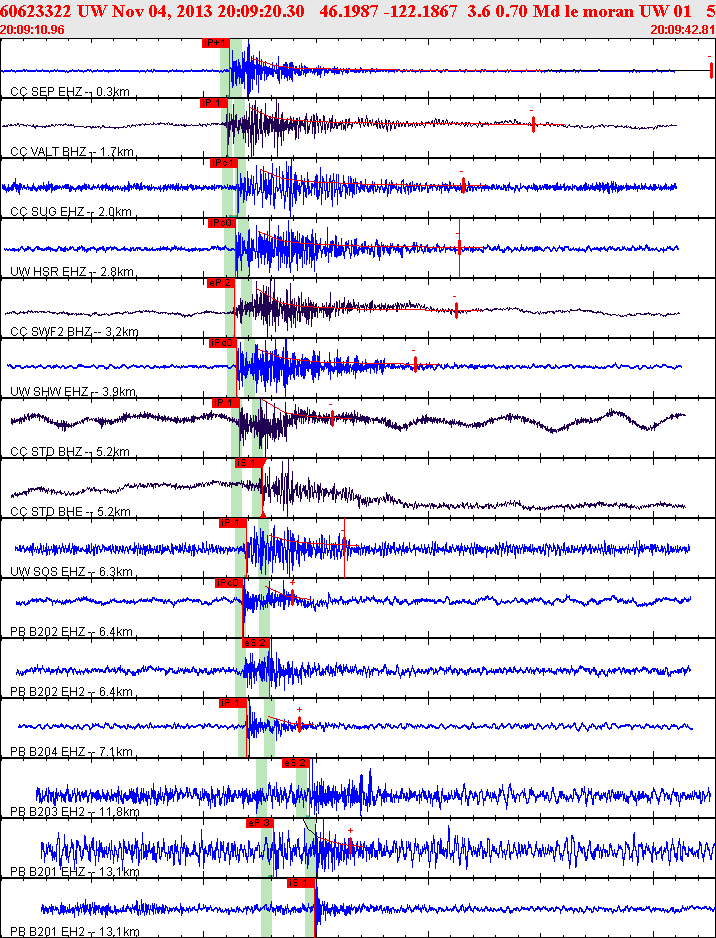Select the station label 'CC STD BHE -- 5.2km'
Image resolution: width=716 pixels, height=938 pixels.
coord(71,511)
